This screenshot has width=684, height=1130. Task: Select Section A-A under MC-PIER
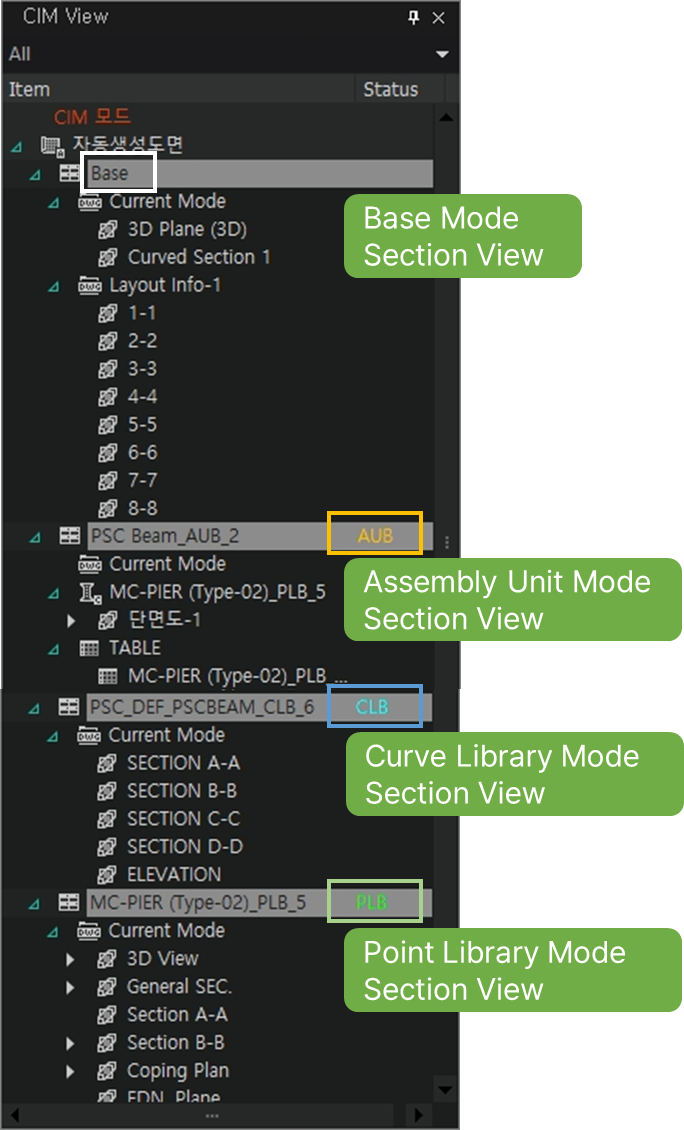pos(177,1015)
